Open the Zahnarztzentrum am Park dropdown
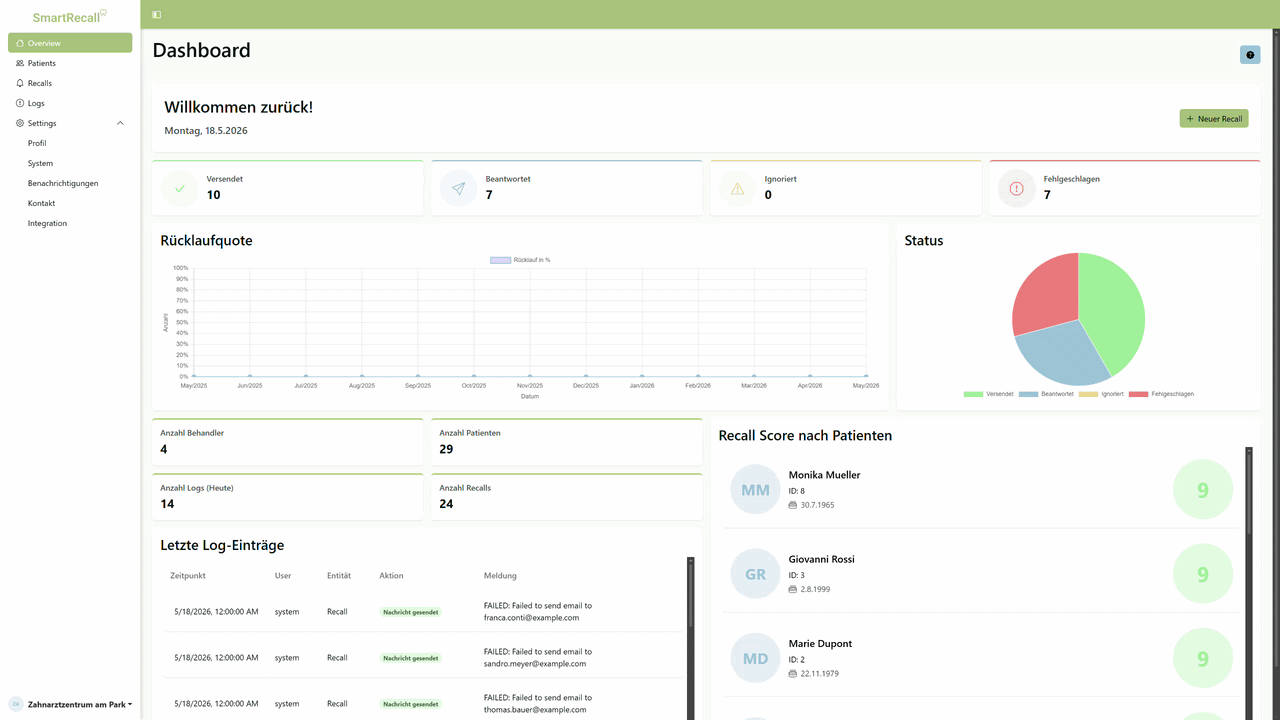This screenshot has width=1280, height=720. click(70, 704)
